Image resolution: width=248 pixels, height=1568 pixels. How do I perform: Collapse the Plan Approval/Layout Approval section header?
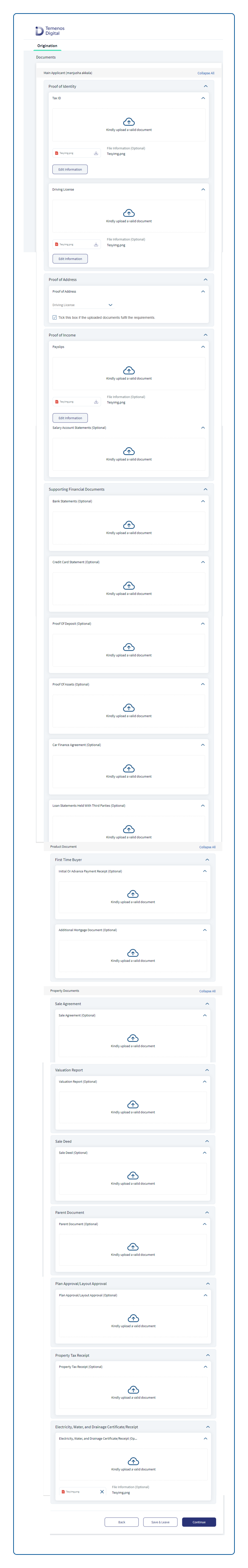pyautogui.click(x=208, y=1284)
